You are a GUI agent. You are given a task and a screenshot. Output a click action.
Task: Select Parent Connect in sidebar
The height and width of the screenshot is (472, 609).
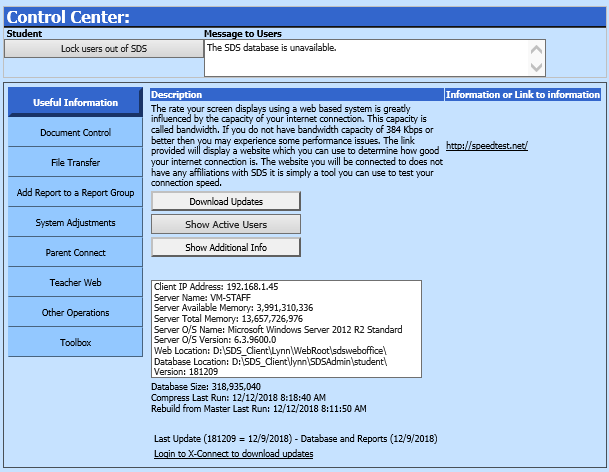pos(75,252)
